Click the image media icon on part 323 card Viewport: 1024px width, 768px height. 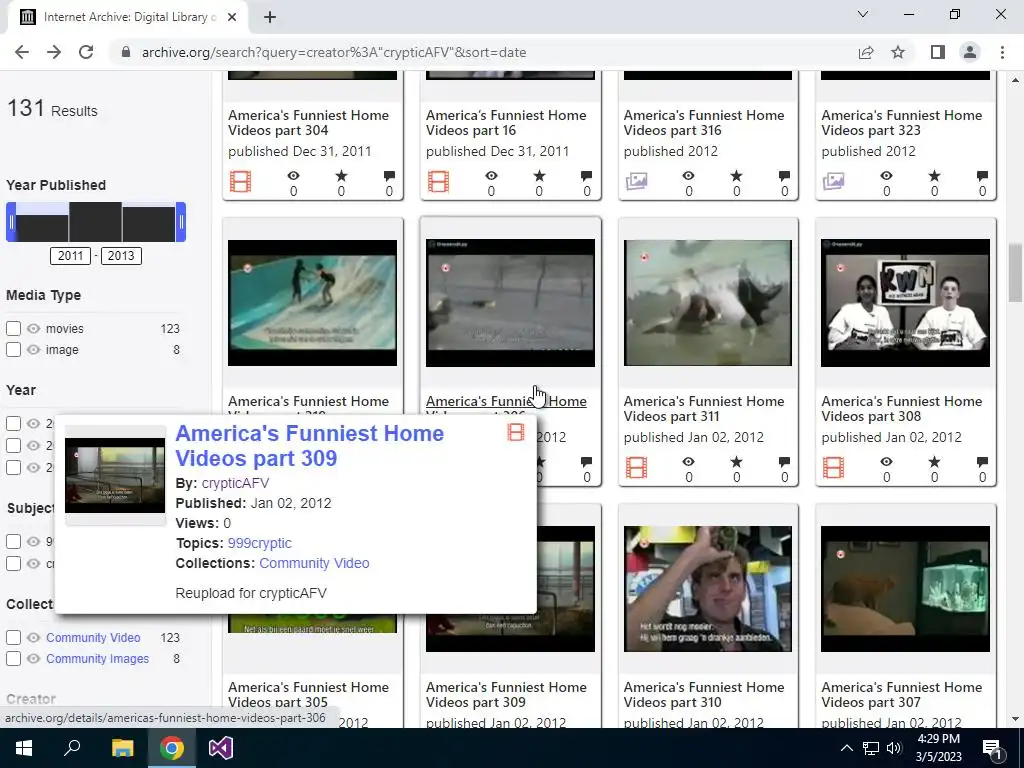point(833,181)
